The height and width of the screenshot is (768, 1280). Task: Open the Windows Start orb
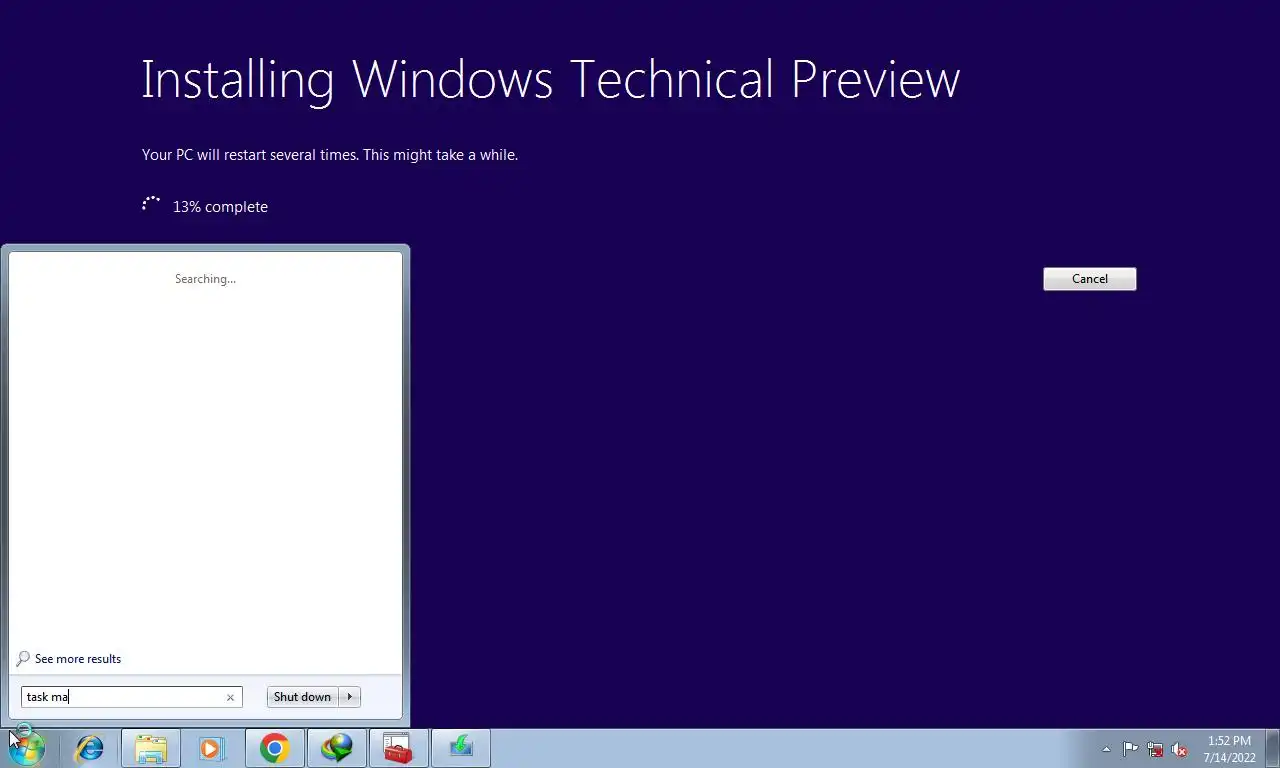pyautogui.click(x=26, y=747)
